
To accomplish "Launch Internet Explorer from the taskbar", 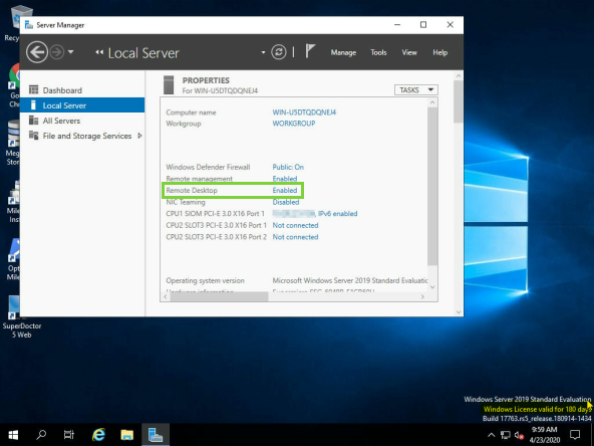I will (98, 435).
